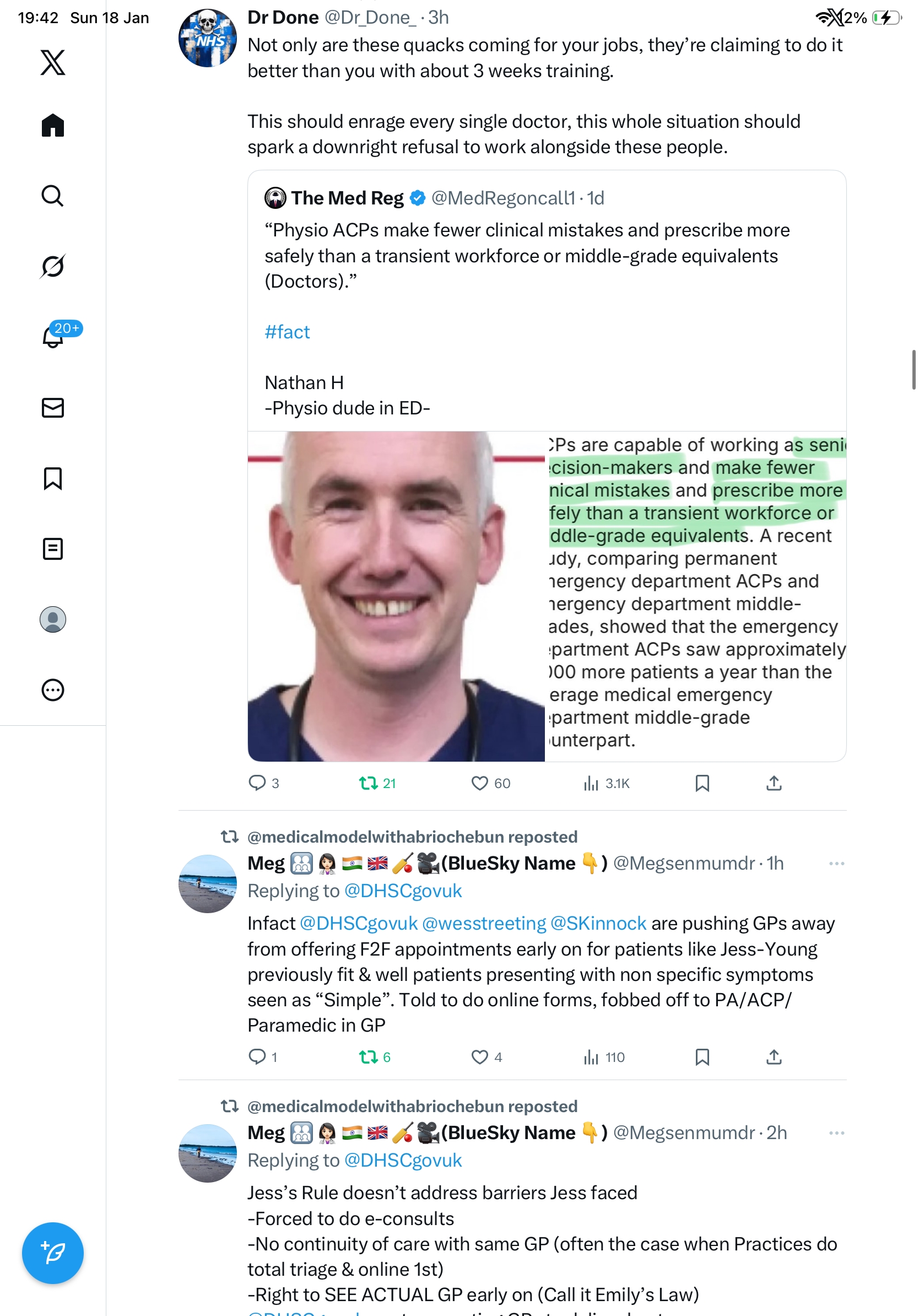Image resolution: width=919 pixels, height=1316 pixels.
Task: Open the Grok icon in sidebar
Action: point(53,266)
